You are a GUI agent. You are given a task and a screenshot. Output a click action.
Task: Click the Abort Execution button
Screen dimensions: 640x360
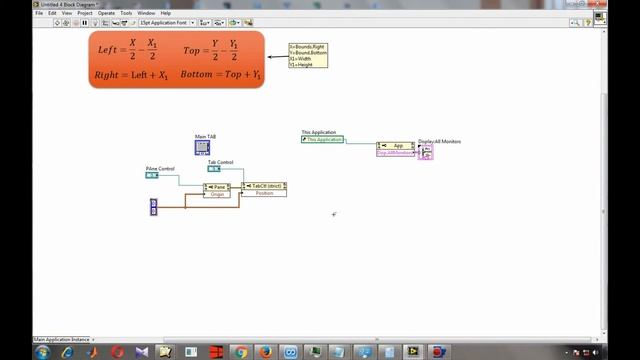[76, 23]
